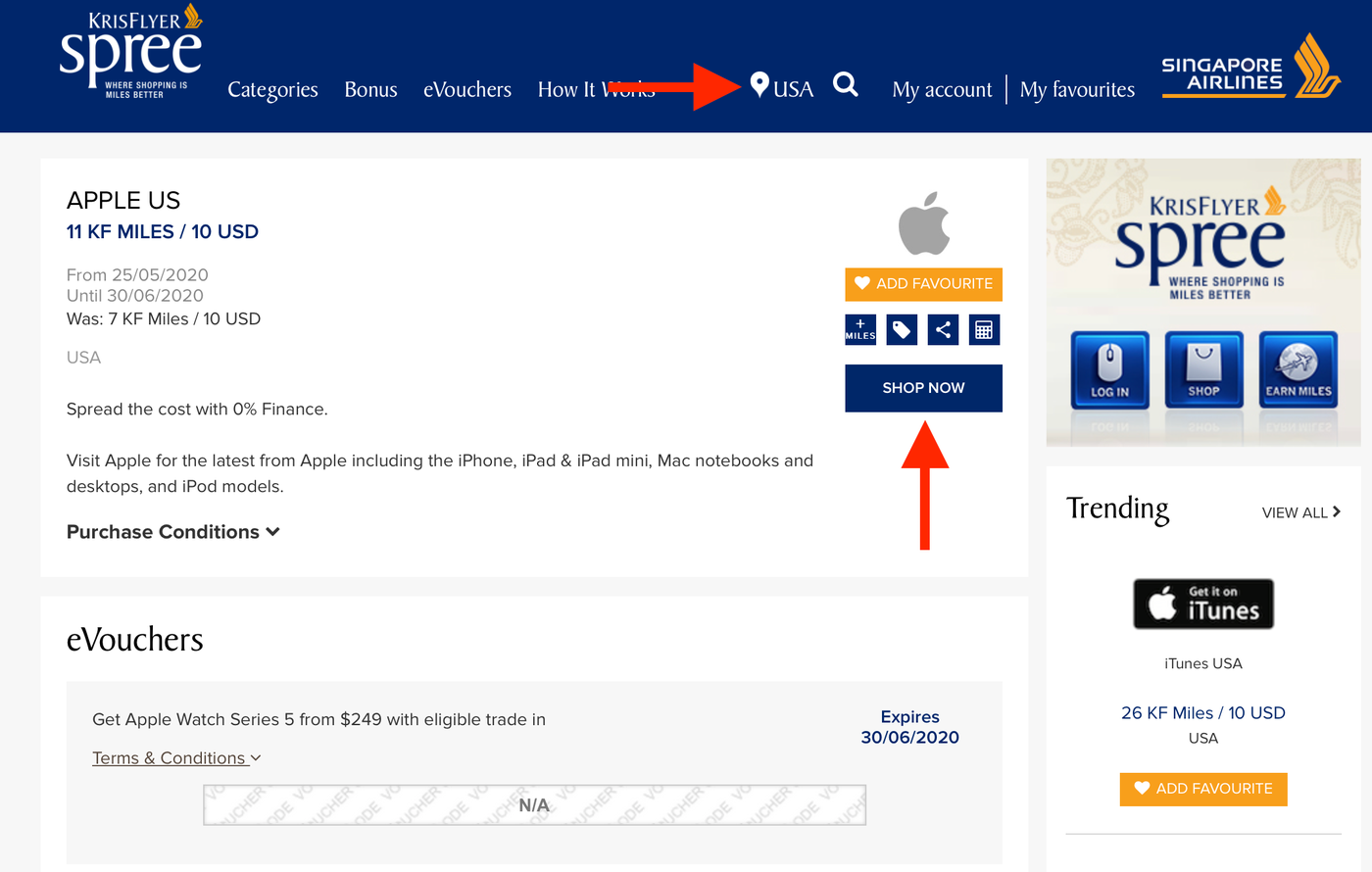Open the Bonus menu item
Screen dimensions: 1372x872
[370, 90]
